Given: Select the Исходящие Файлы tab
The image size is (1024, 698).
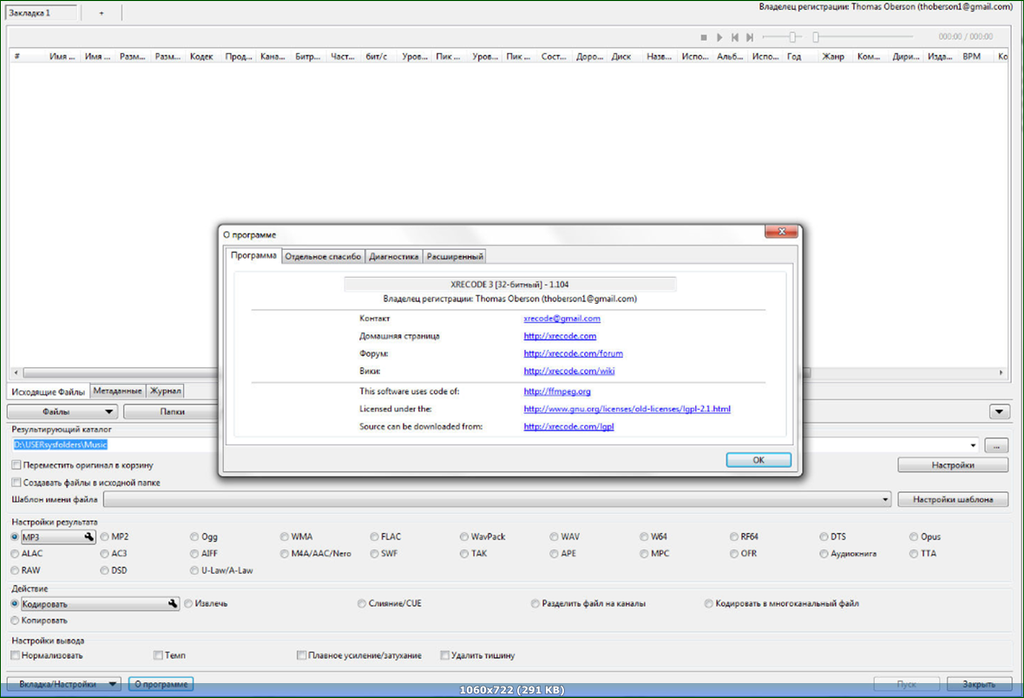Looking at the screenshot, I should [48, 392].
